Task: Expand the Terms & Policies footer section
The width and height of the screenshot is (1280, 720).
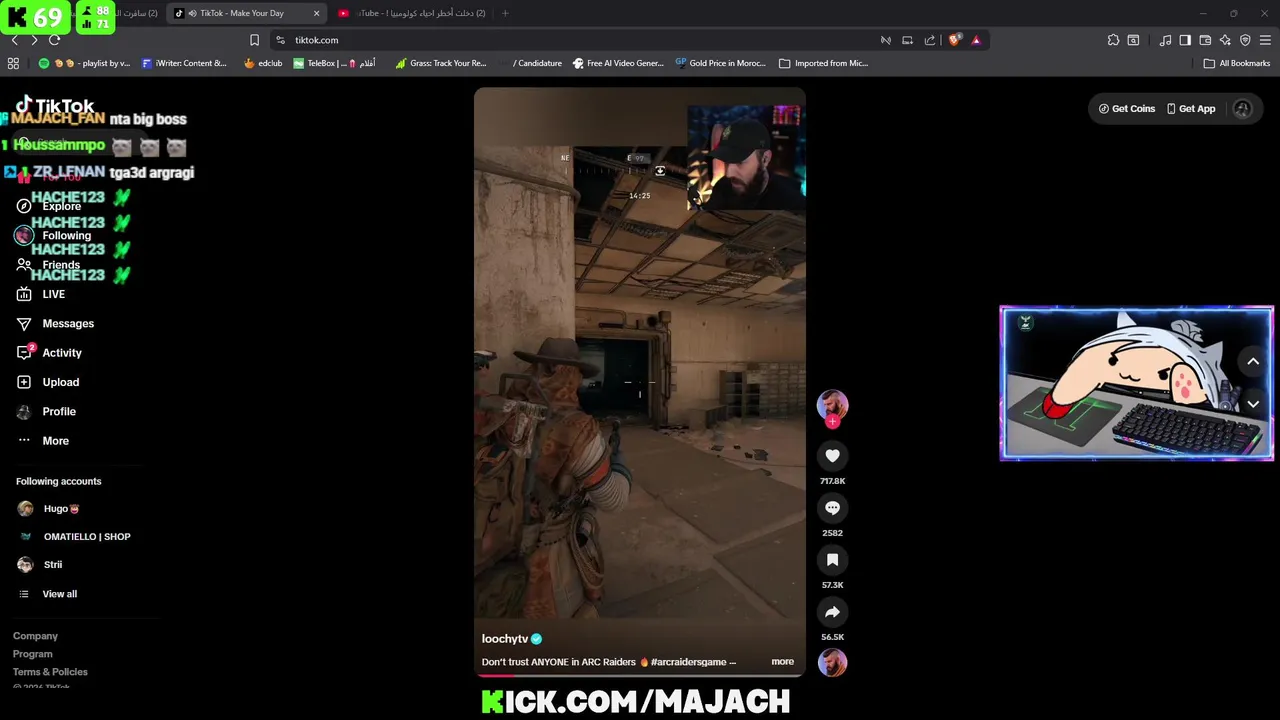Action: click(x=50, y=672)
